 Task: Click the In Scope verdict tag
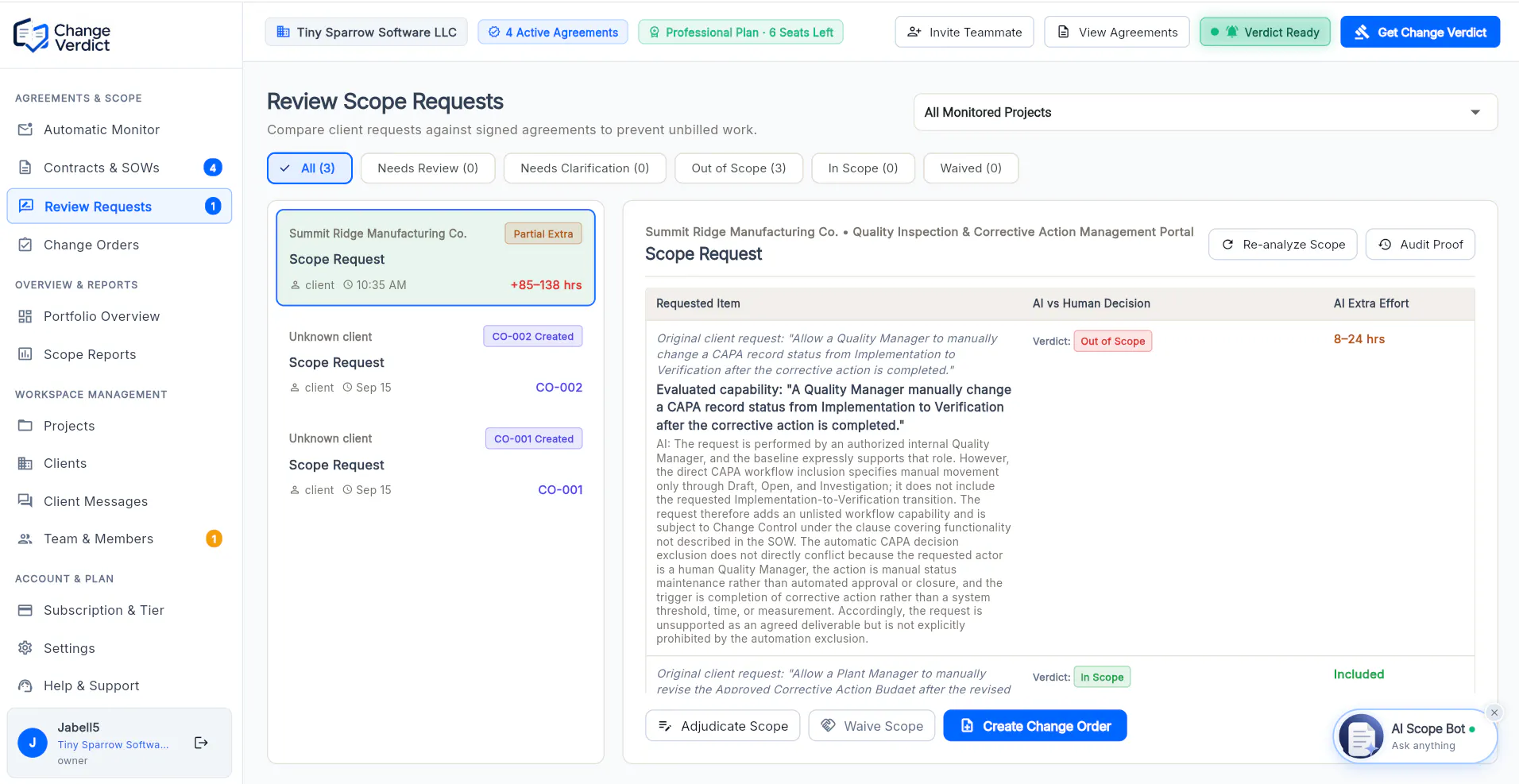click(1102, 677)
